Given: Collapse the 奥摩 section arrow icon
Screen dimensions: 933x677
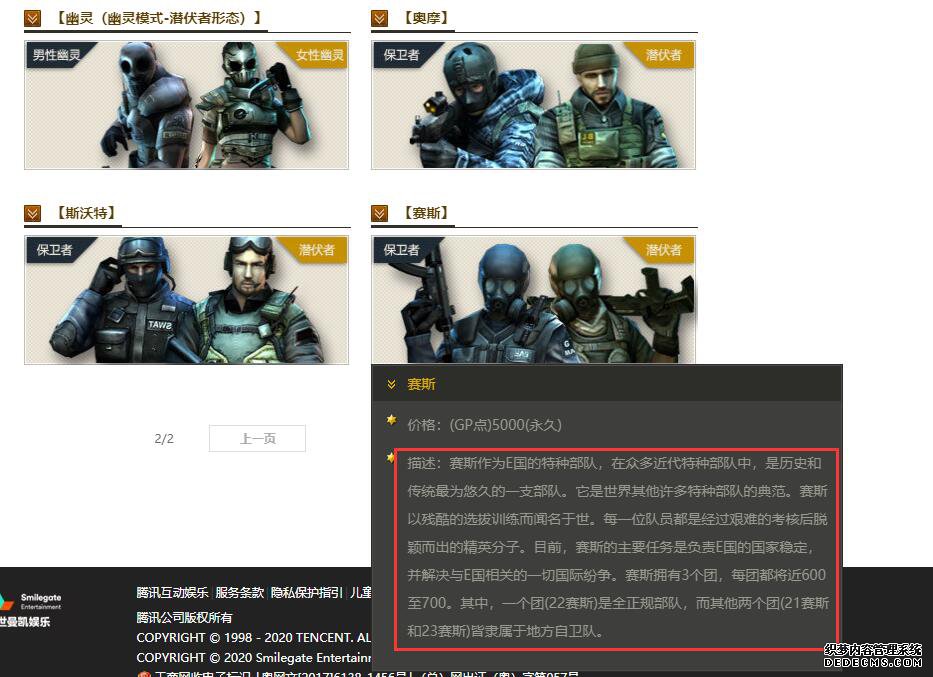Looking at the screenshot, I should [x=379, y=18].
